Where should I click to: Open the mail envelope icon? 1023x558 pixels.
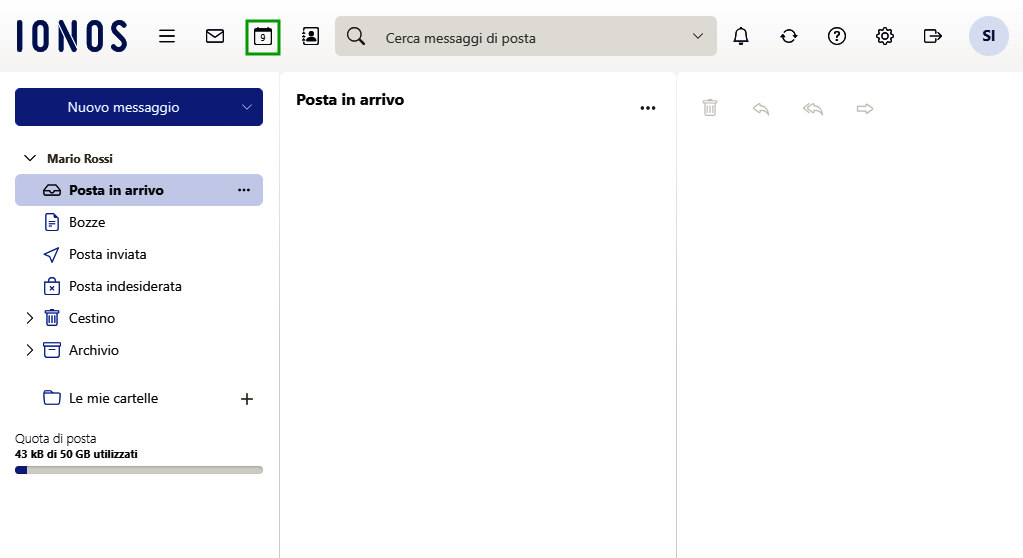pos(215,36)
